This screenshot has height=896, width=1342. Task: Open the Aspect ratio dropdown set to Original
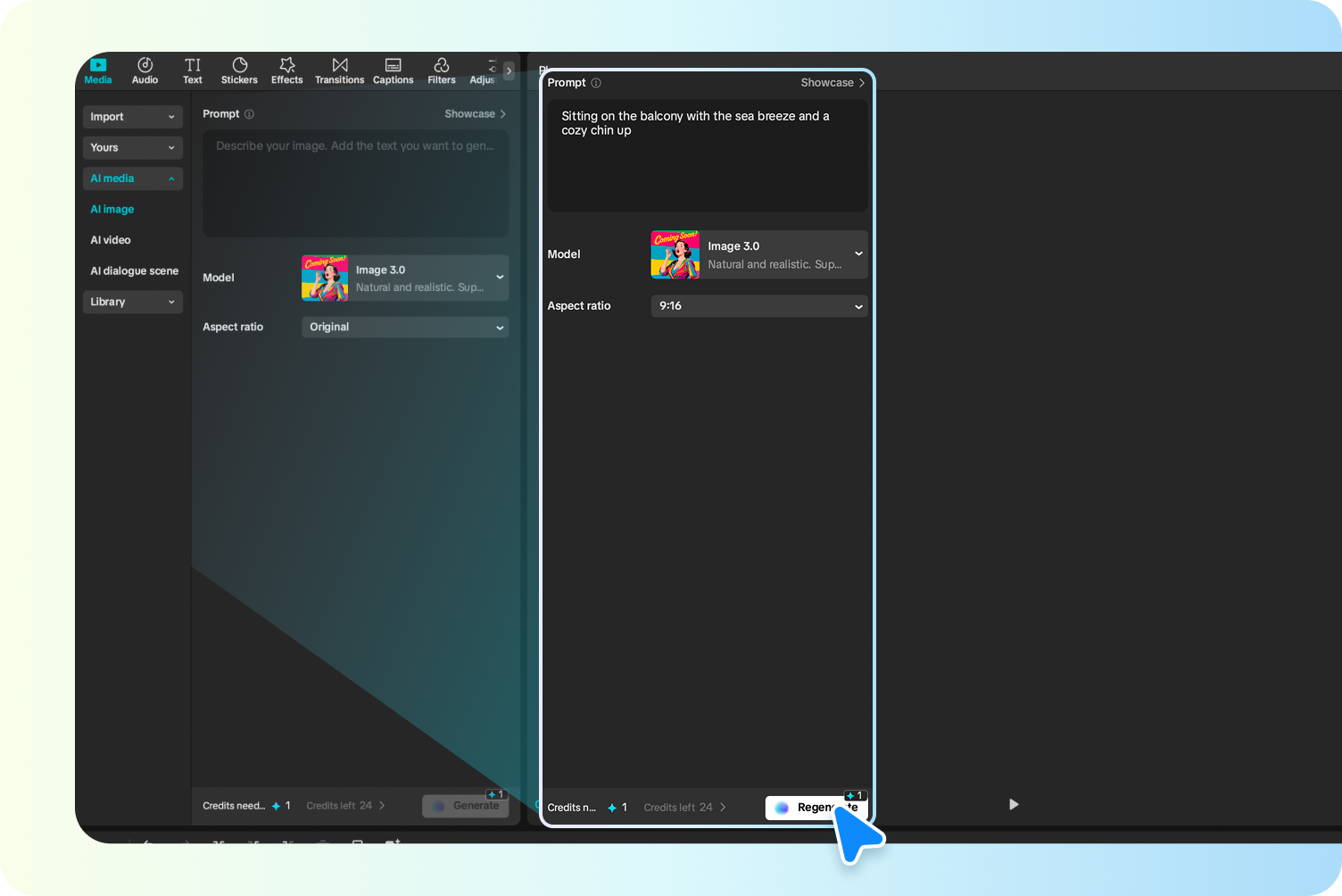click(404, 327)
